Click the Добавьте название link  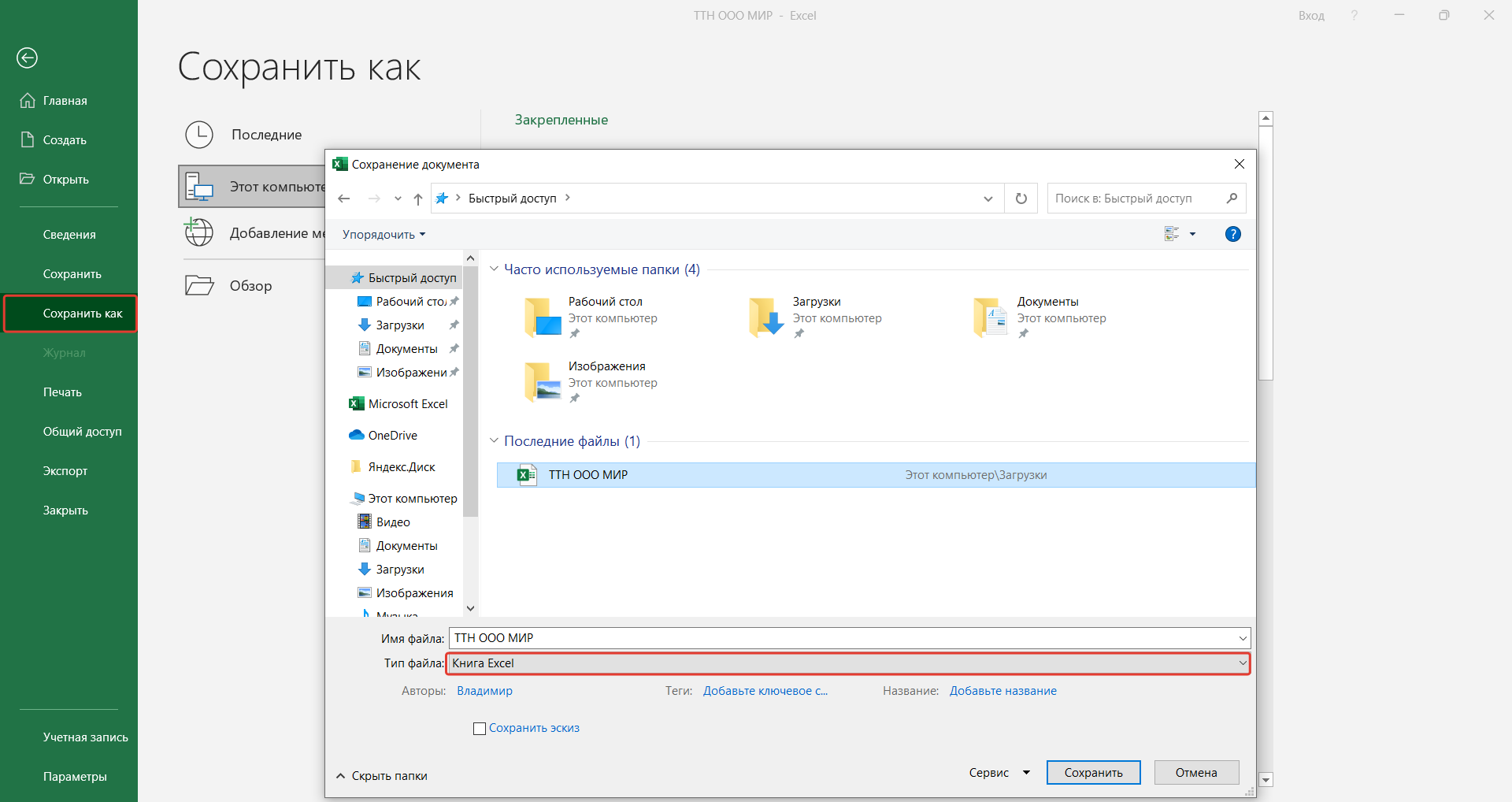point(1002,691)
